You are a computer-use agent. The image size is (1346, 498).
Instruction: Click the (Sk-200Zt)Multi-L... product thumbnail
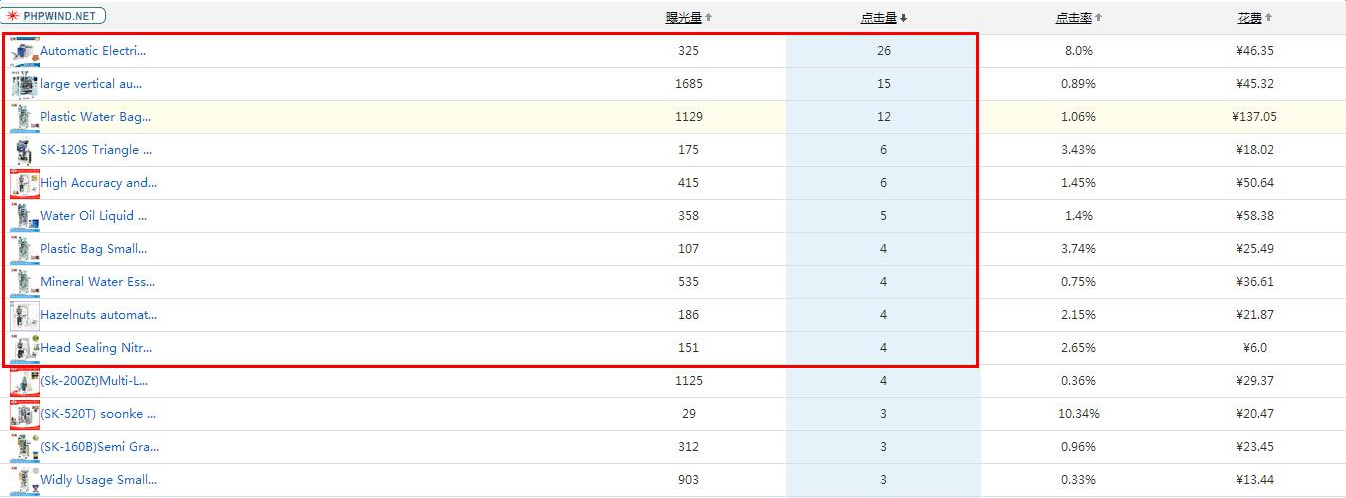pos(24,381)
